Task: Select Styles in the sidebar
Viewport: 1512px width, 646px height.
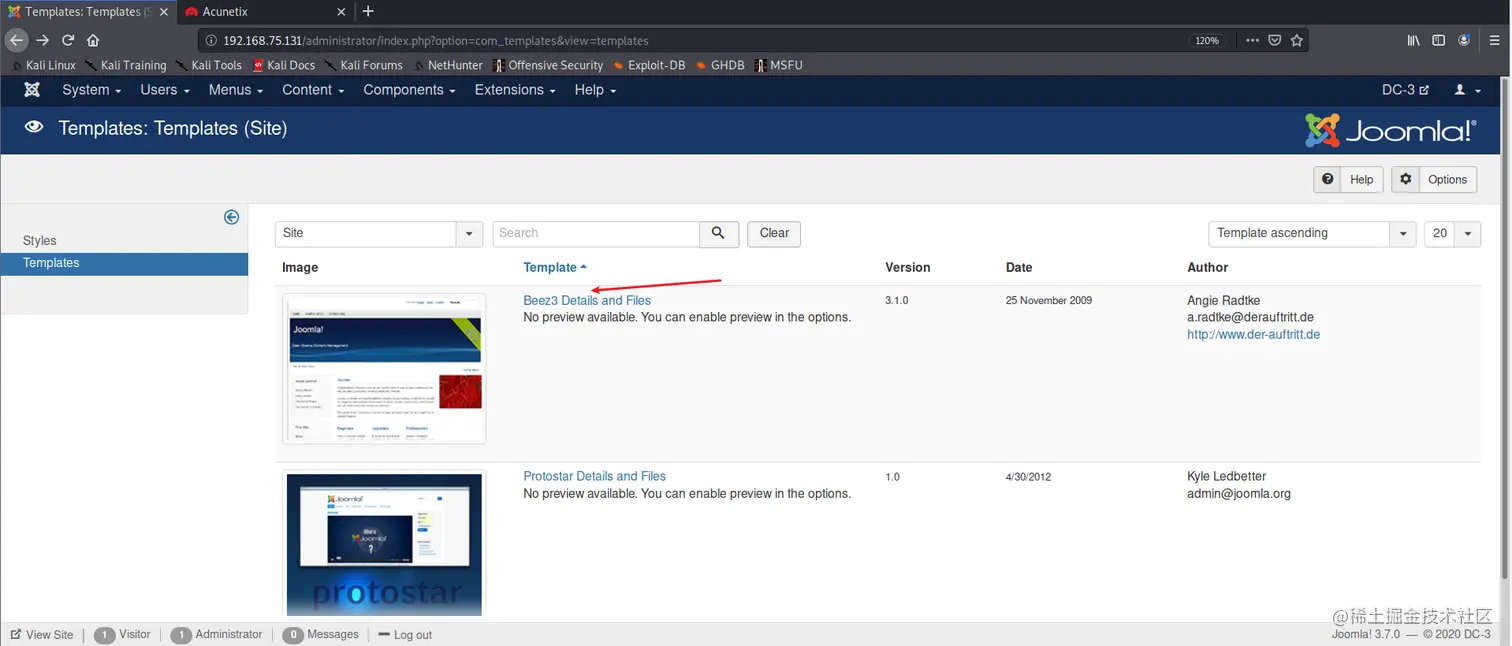Action: 40,241
